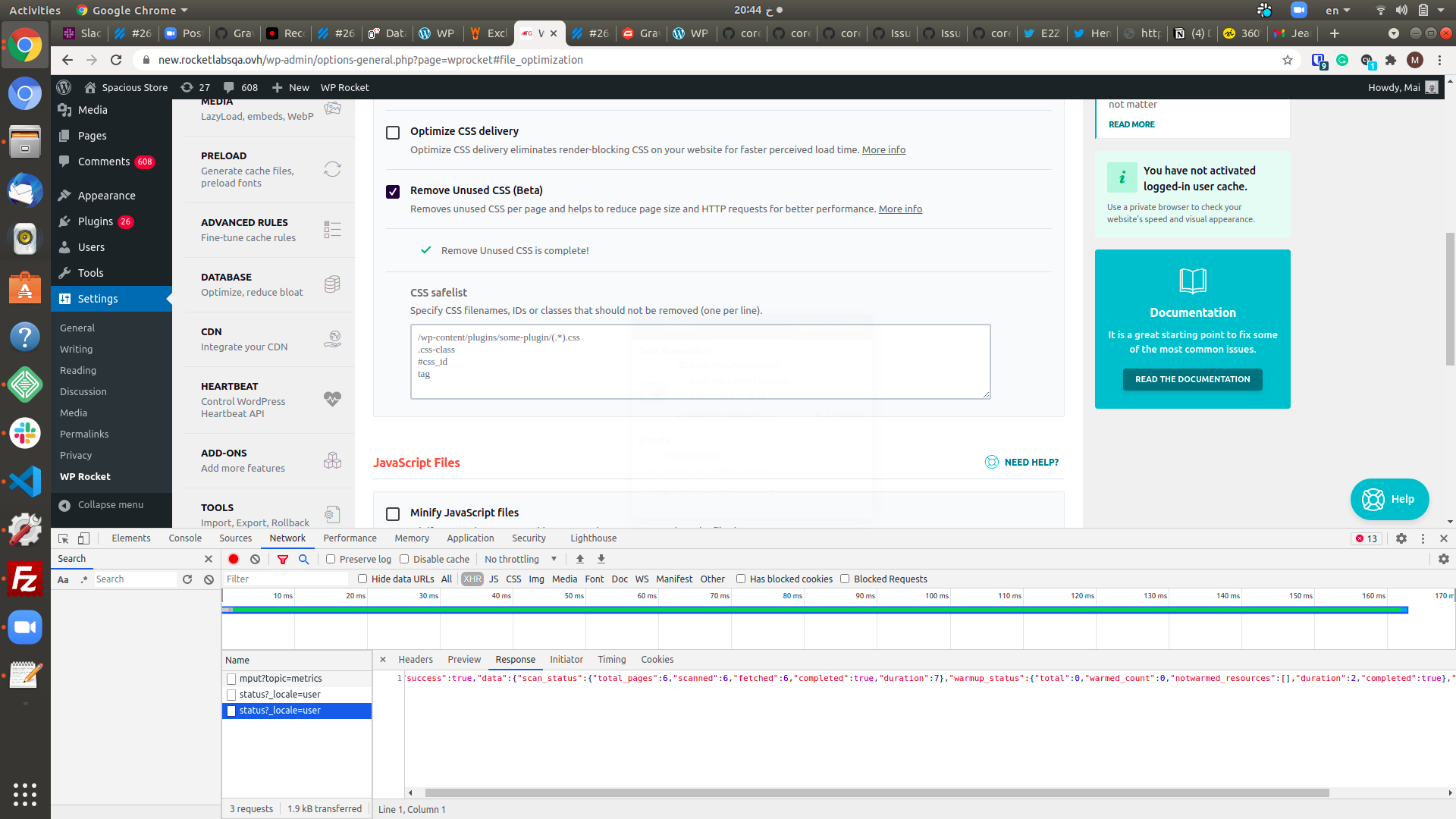Image resolution: width=1456 pixels, height=819 pixels.
Task: Switch to the Console tab
Action: [185, 538]
